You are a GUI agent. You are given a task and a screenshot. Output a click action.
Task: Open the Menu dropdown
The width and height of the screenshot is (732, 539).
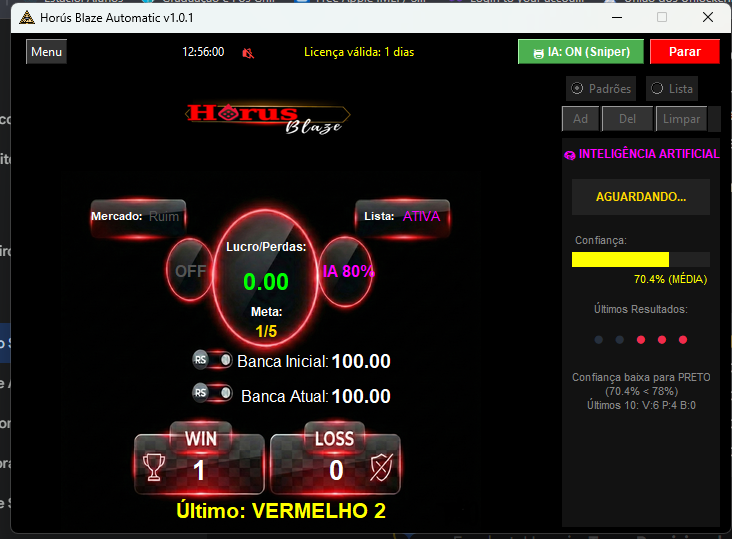tap(46, 52)
